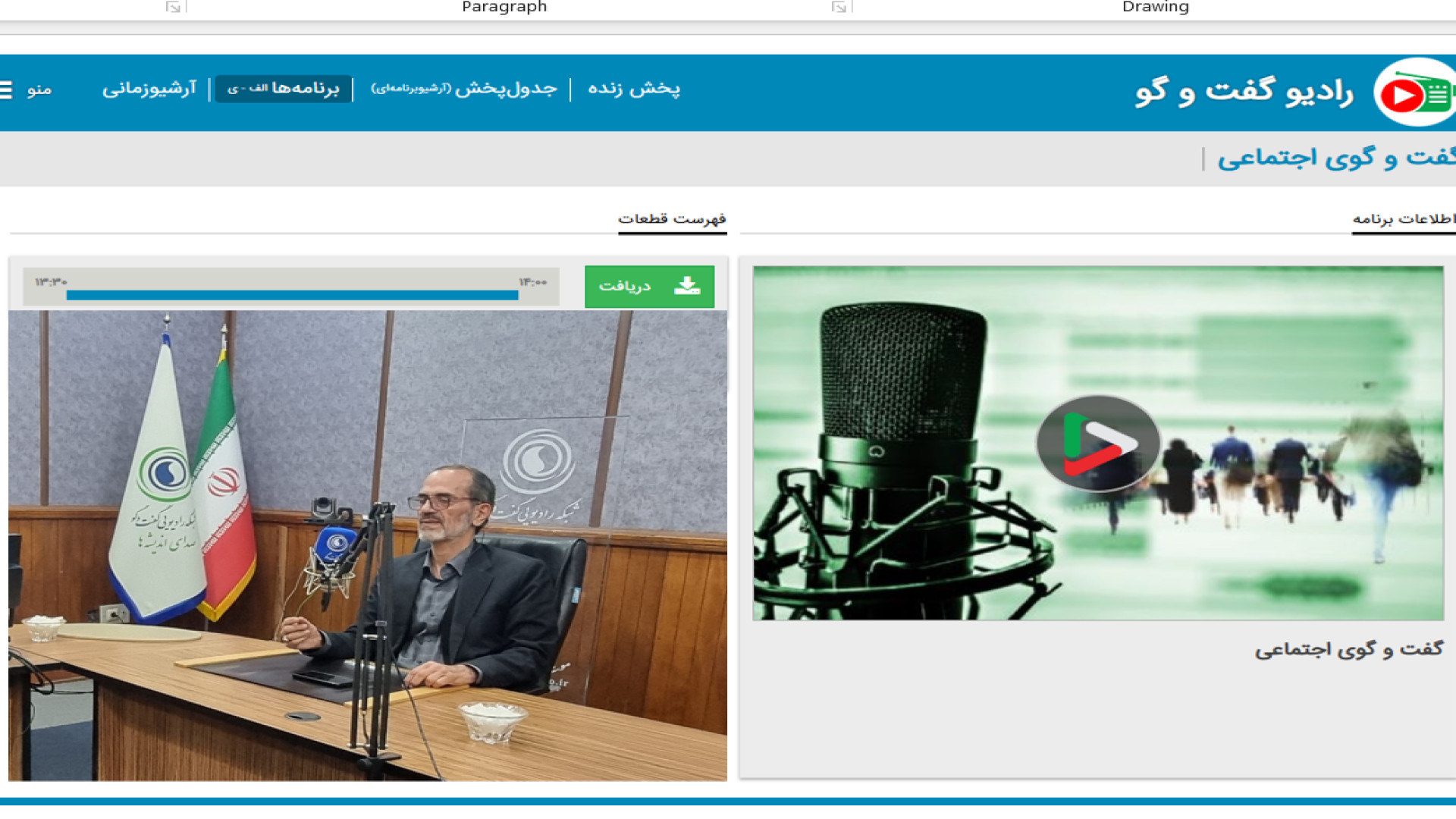This screenshot has height=819, width=1456.
Task: Click the گفت و گوی اجتماعی caption below image
Action: click(1348, 649)
